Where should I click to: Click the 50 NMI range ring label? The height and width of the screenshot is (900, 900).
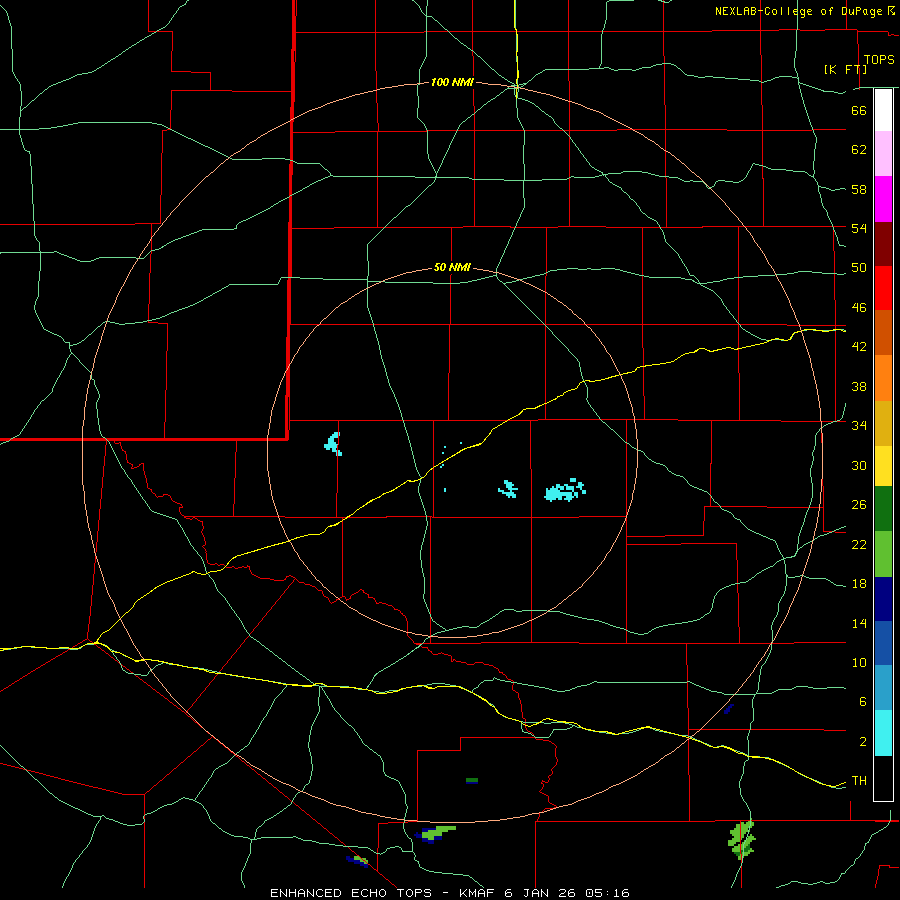point(452,267)
